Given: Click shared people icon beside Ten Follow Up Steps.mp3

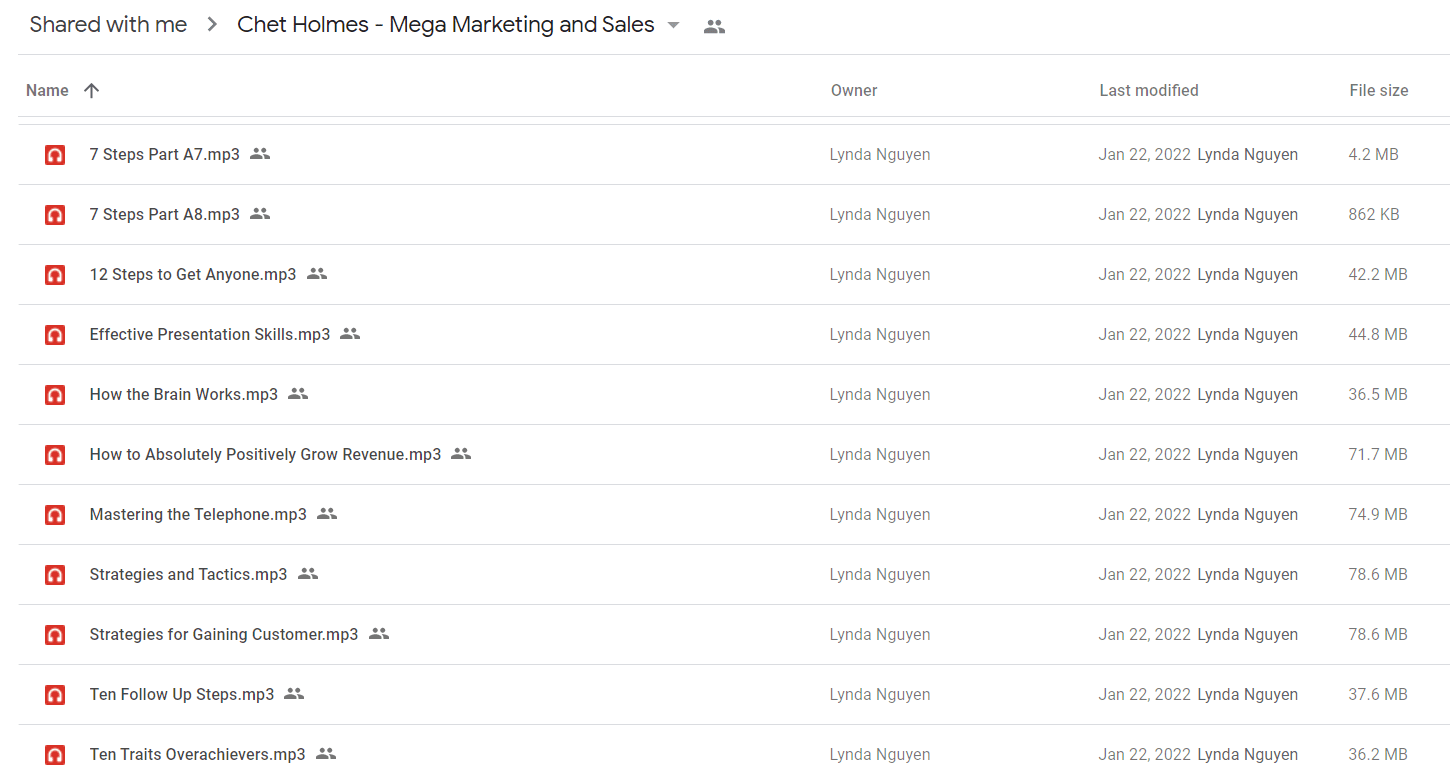Looking at the screenshot, I should [x=294, y=694].
